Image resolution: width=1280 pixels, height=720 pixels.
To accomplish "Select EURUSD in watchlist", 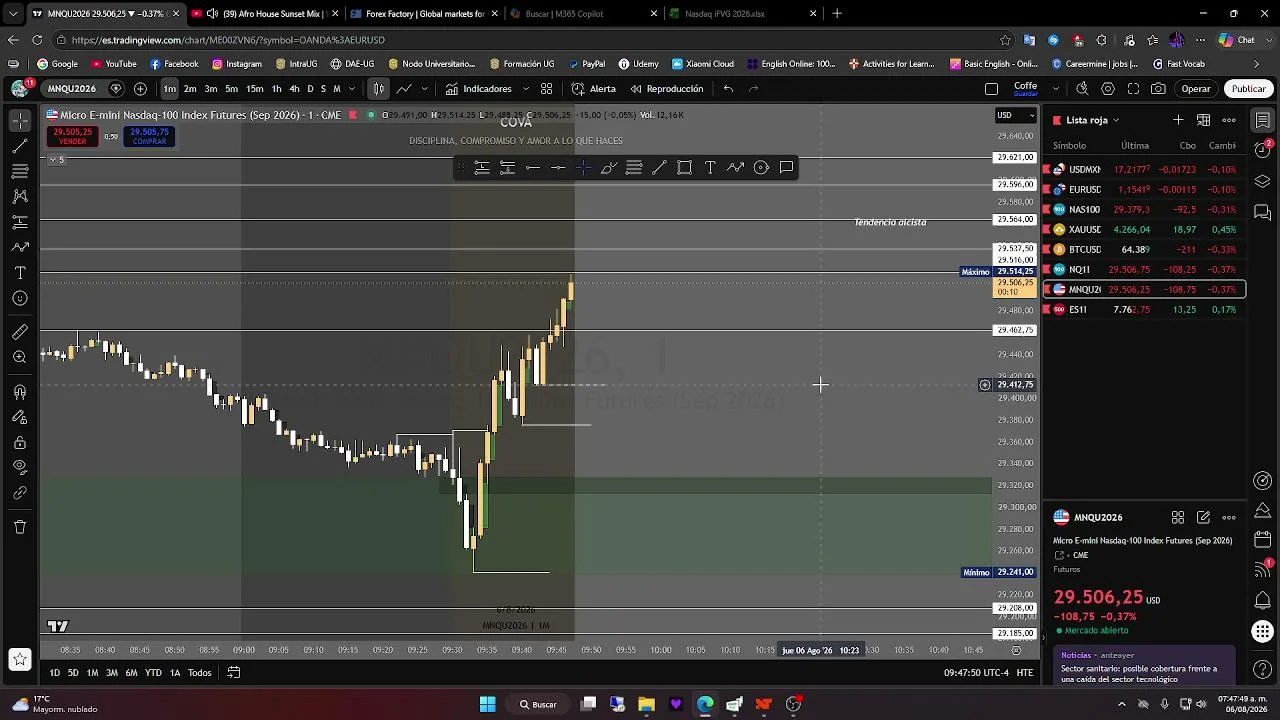I will click(1144, 189).
